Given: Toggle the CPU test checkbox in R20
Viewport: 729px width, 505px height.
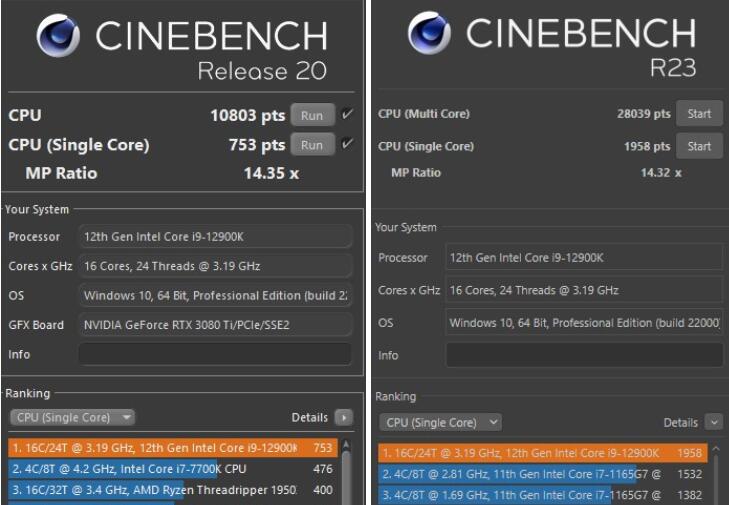Looking at the screenshot, I should coord(347,115).
